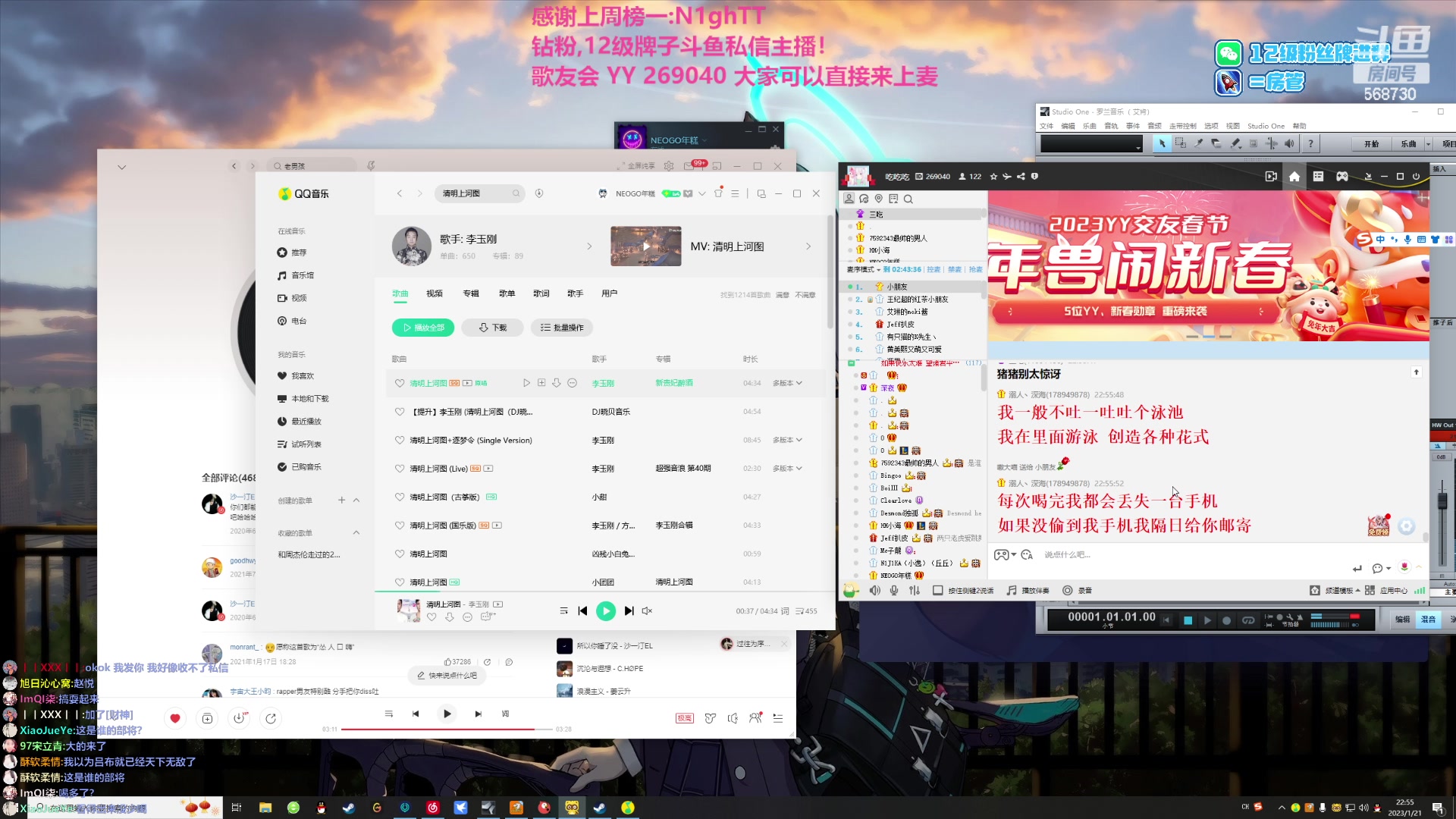
Task: Toggle the push-to-talk checkbox in YY
Action: (x=938, y=591)
